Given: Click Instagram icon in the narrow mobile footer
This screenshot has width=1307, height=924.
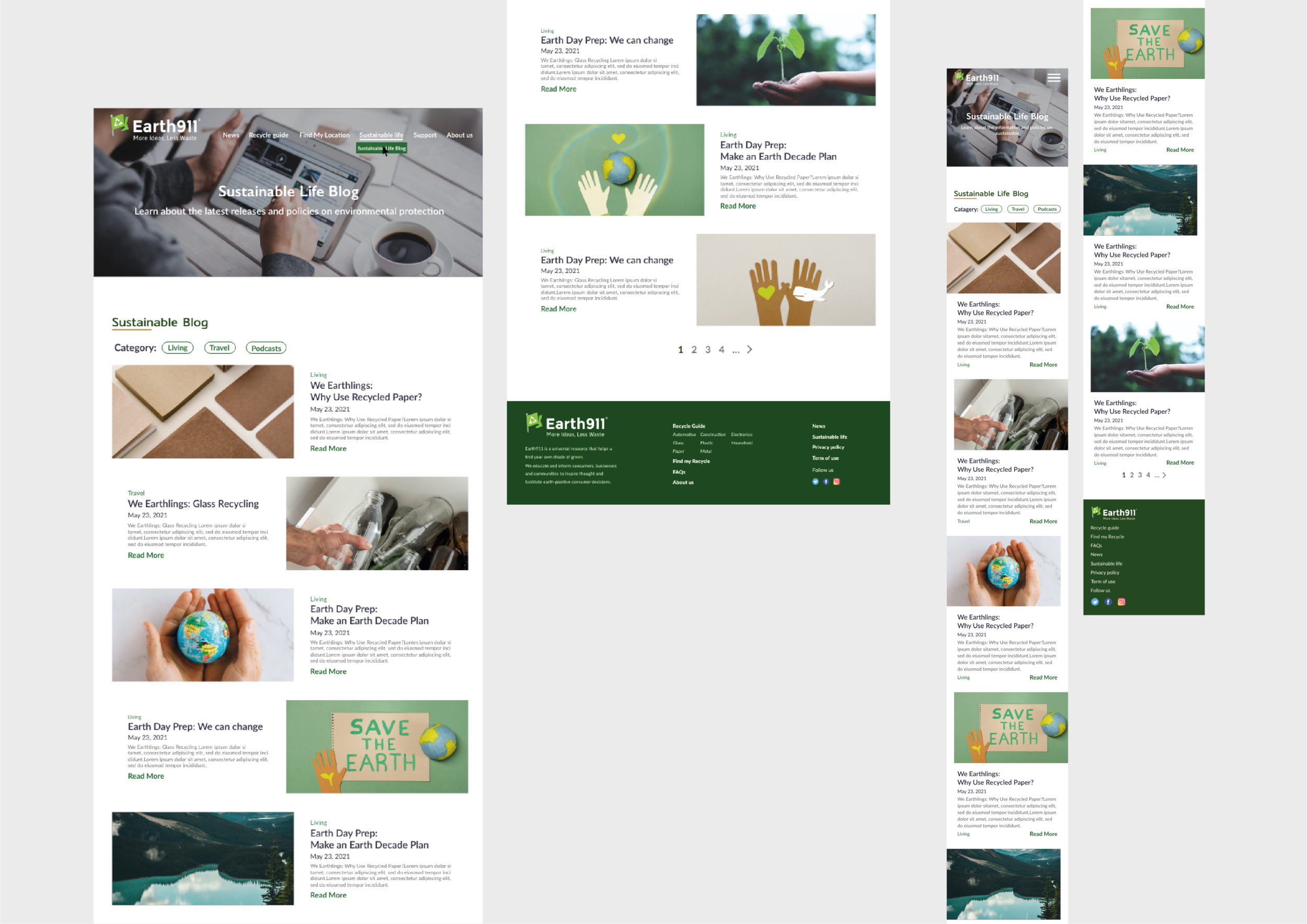Looking at the screenshot, I should (1121, 602).
